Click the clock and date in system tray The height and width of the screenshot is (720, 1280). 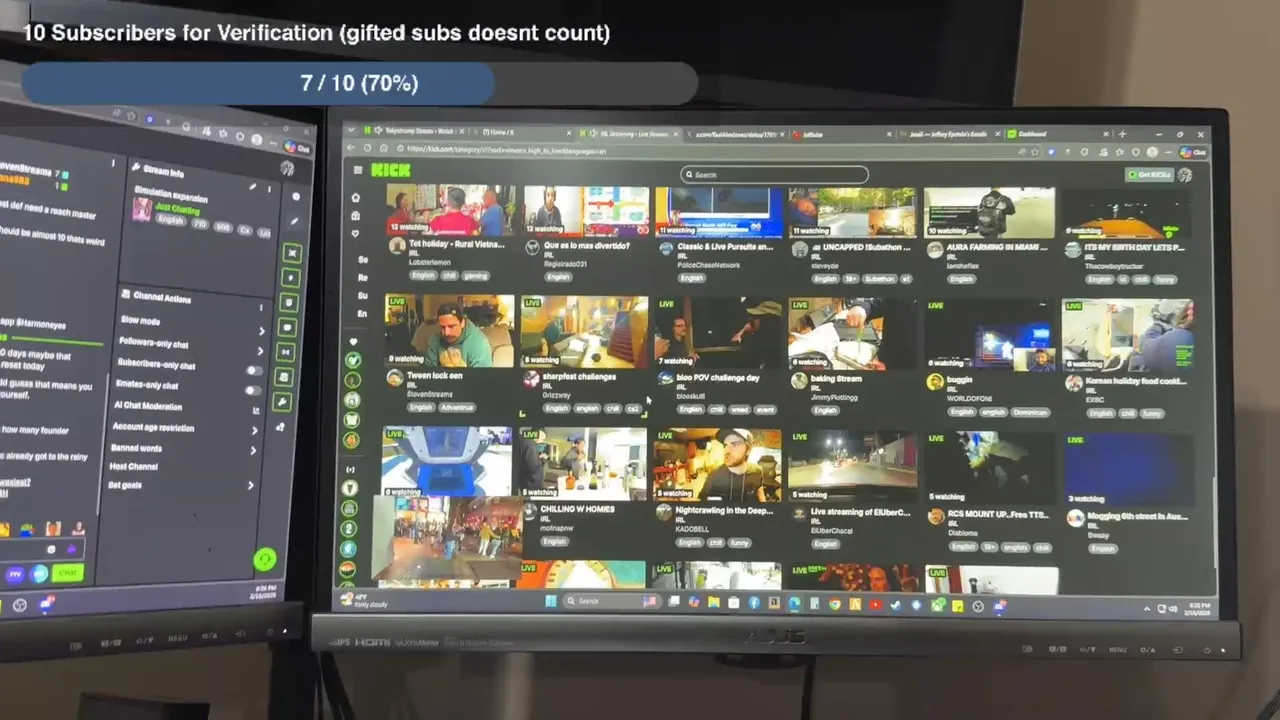click(1197, 609)
